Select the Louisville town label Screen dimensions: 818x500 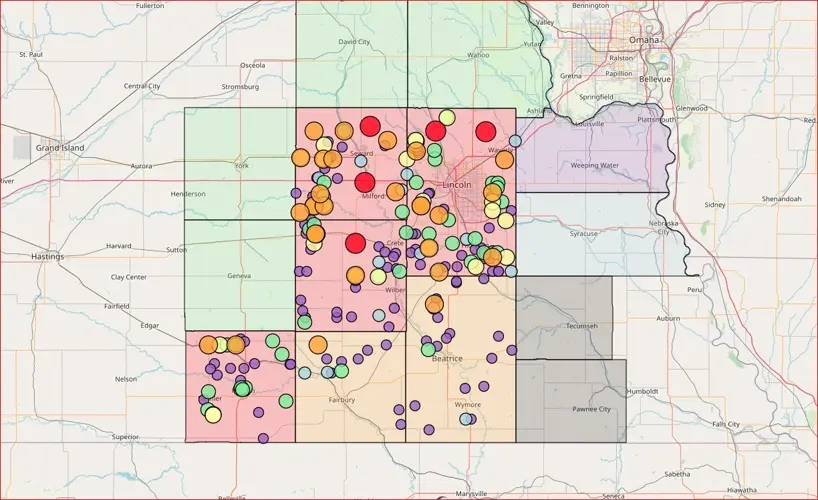click(588, 124)
